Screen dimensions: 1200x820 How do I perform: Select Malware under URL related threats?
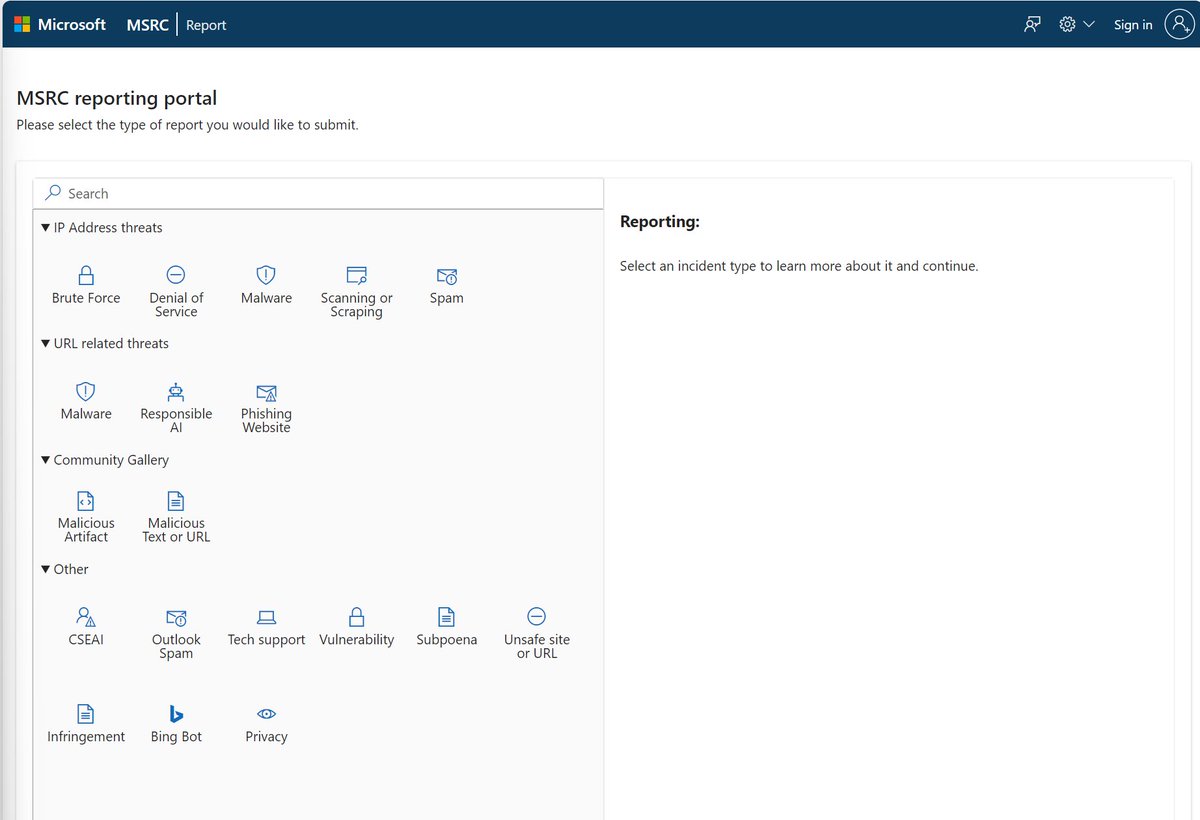click(86, 401)
